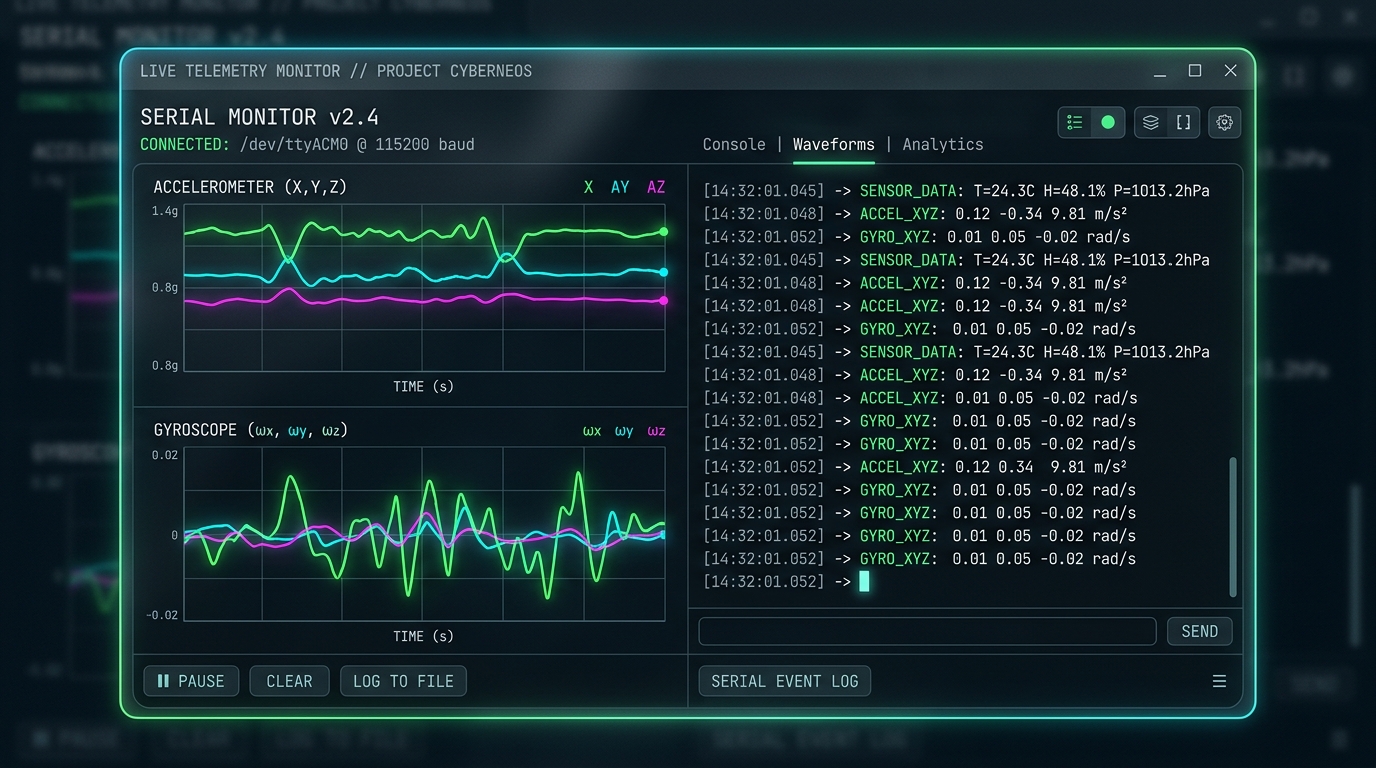
Task: Open the hamburger menu beside Serial Event Log
Action: pos(1219,681)
